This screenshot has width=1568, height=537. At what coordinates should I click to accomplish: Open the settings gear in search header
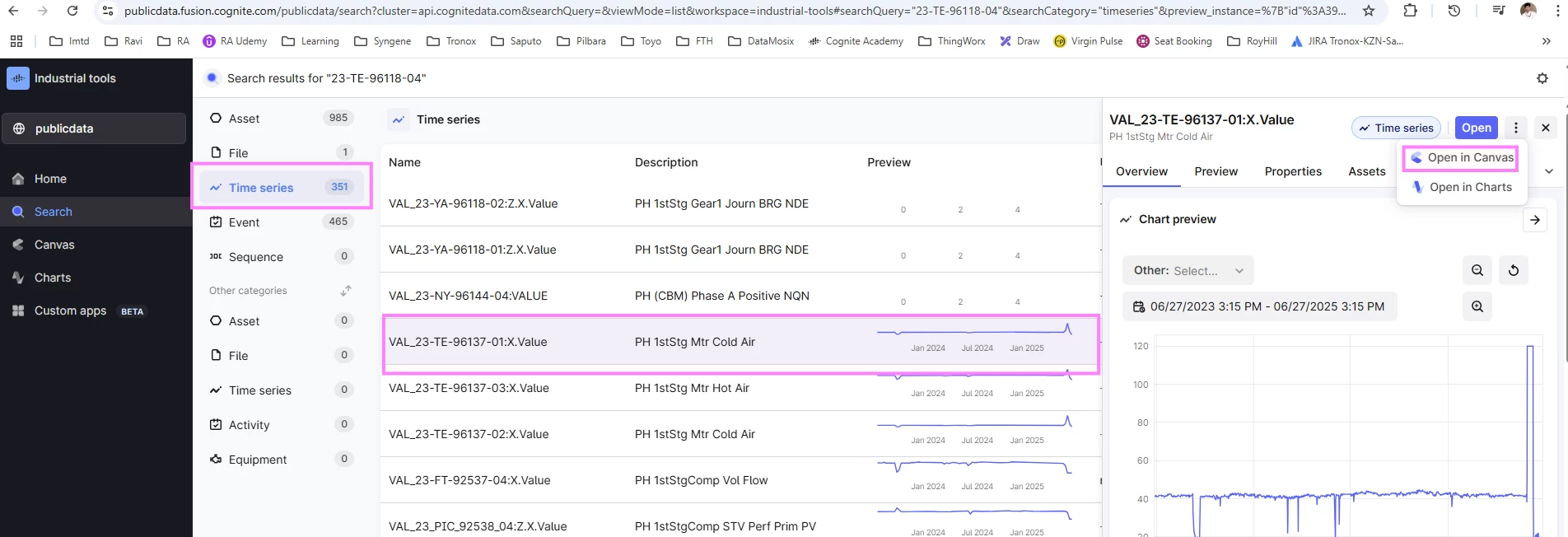tap(1542, 78)
